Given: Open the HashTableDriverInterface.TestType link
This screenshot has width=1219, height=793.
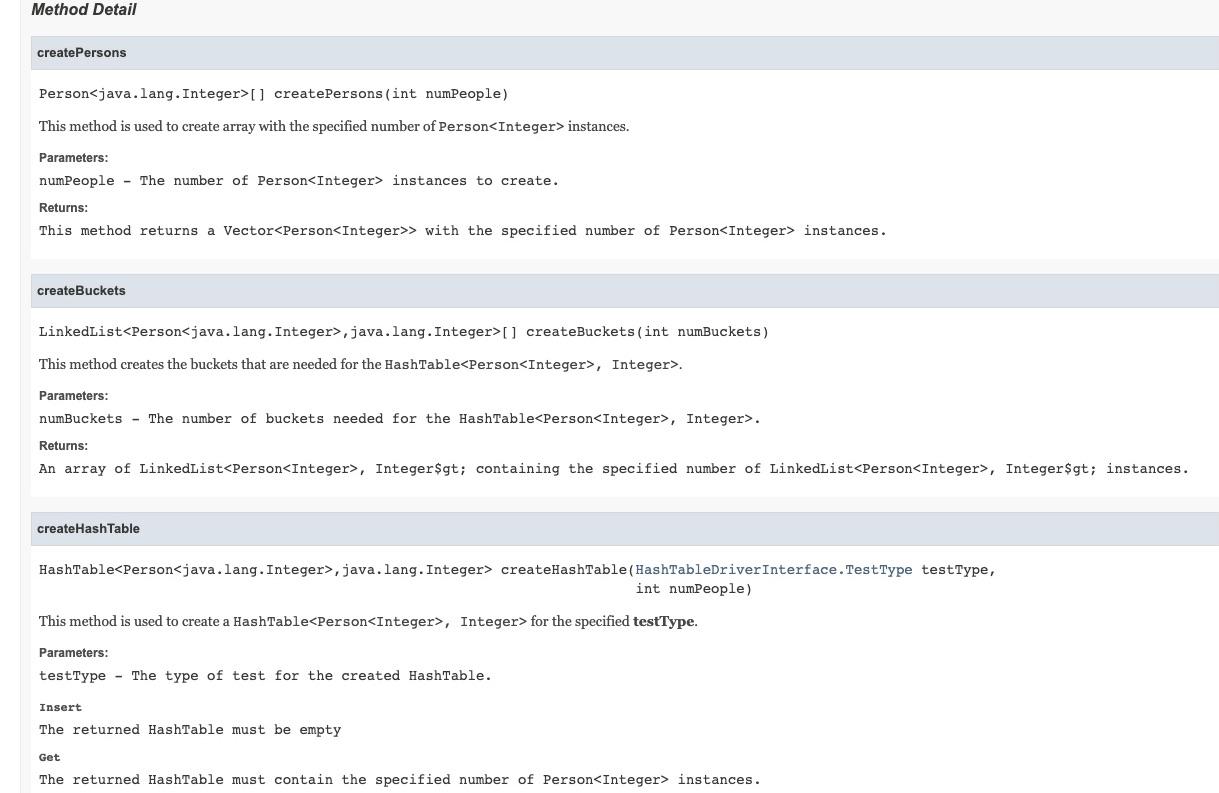Looking at the screenshot, I should pos(773,569).
